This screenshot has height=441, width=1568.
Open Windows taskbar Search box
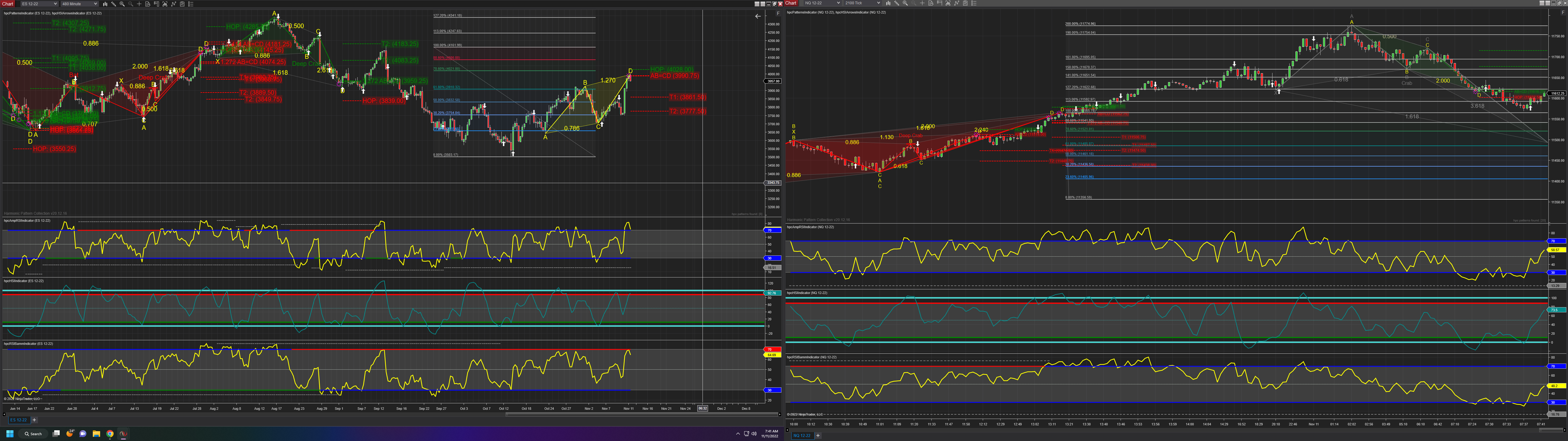[x=33, y=434]
